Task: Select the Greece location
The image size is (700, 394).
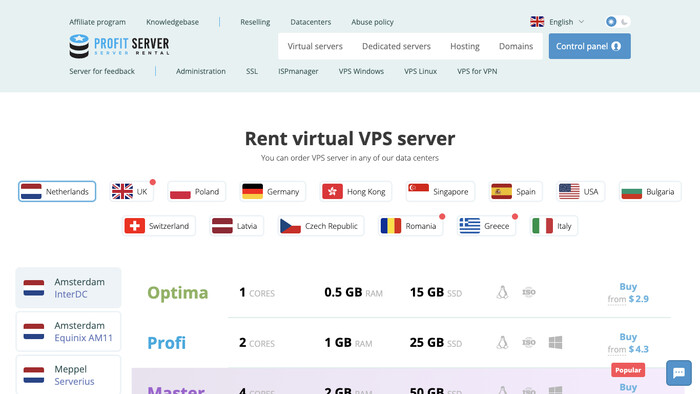Action: (486, 226)
